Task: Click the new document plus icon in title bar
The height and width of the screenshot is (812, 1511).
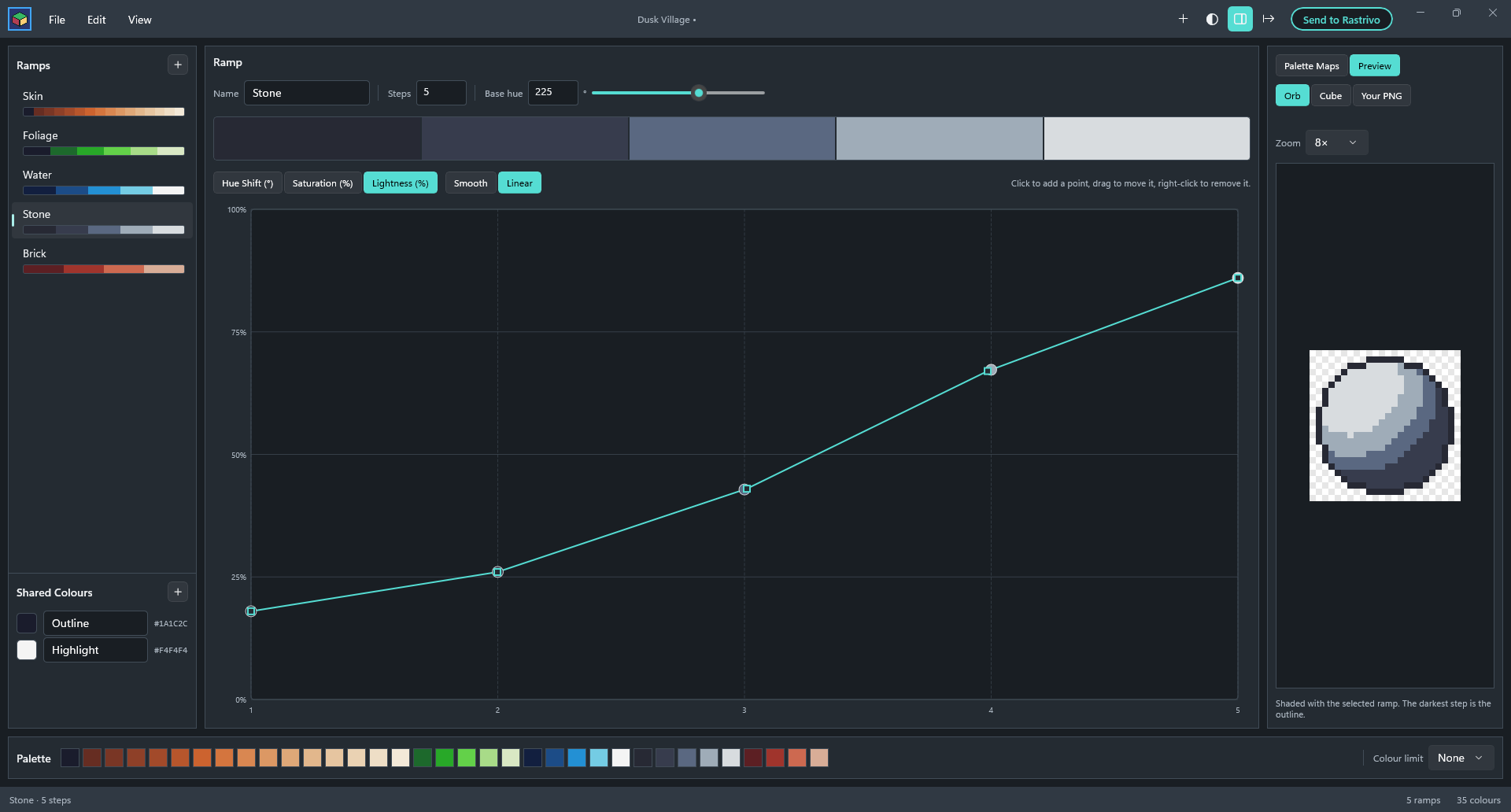Action: [1183, 19]
